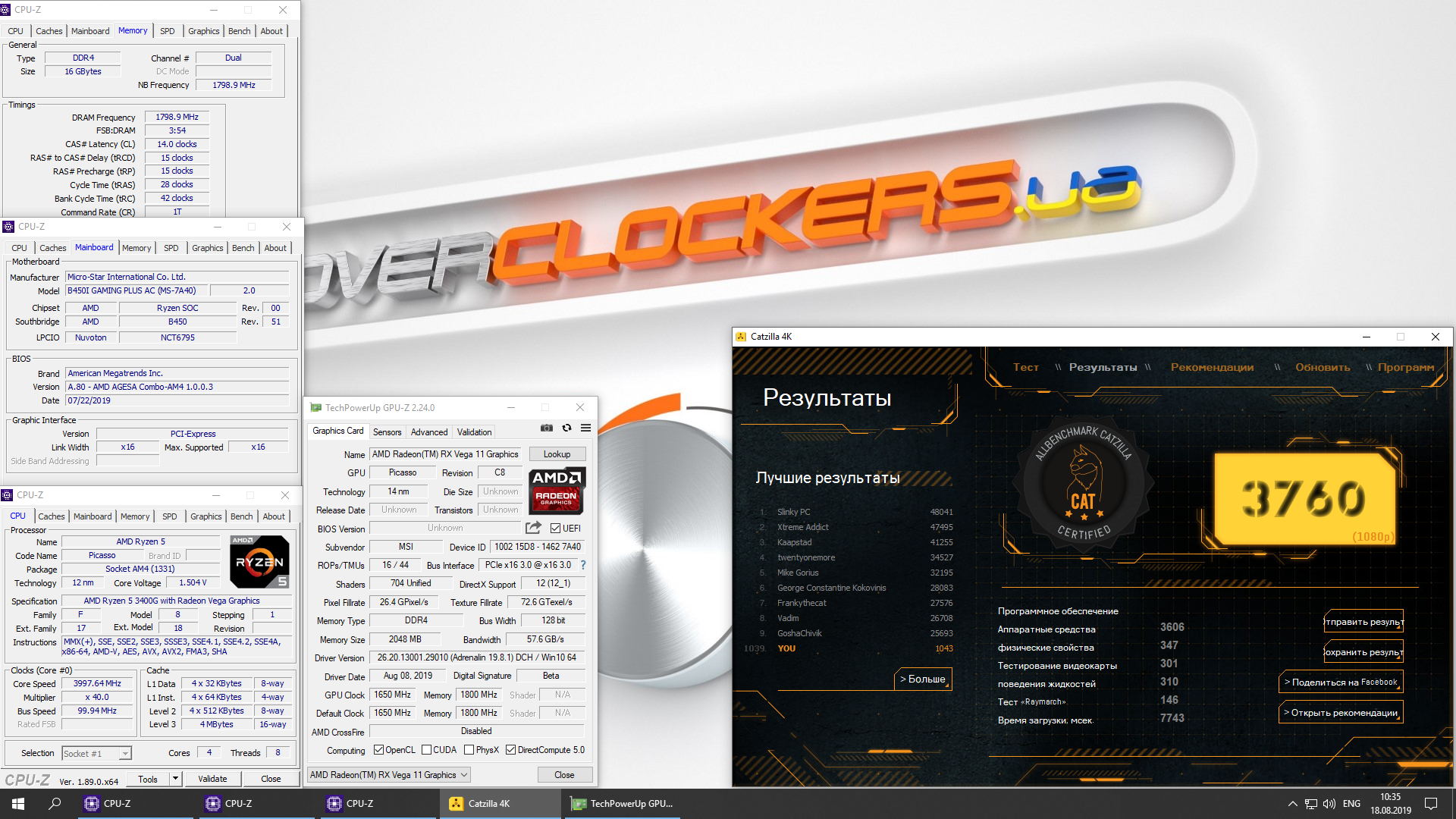Open the Advanced tab in GPU-Z
The width and height of the screenshot is (1456, 819).
[x=429, y=432]
